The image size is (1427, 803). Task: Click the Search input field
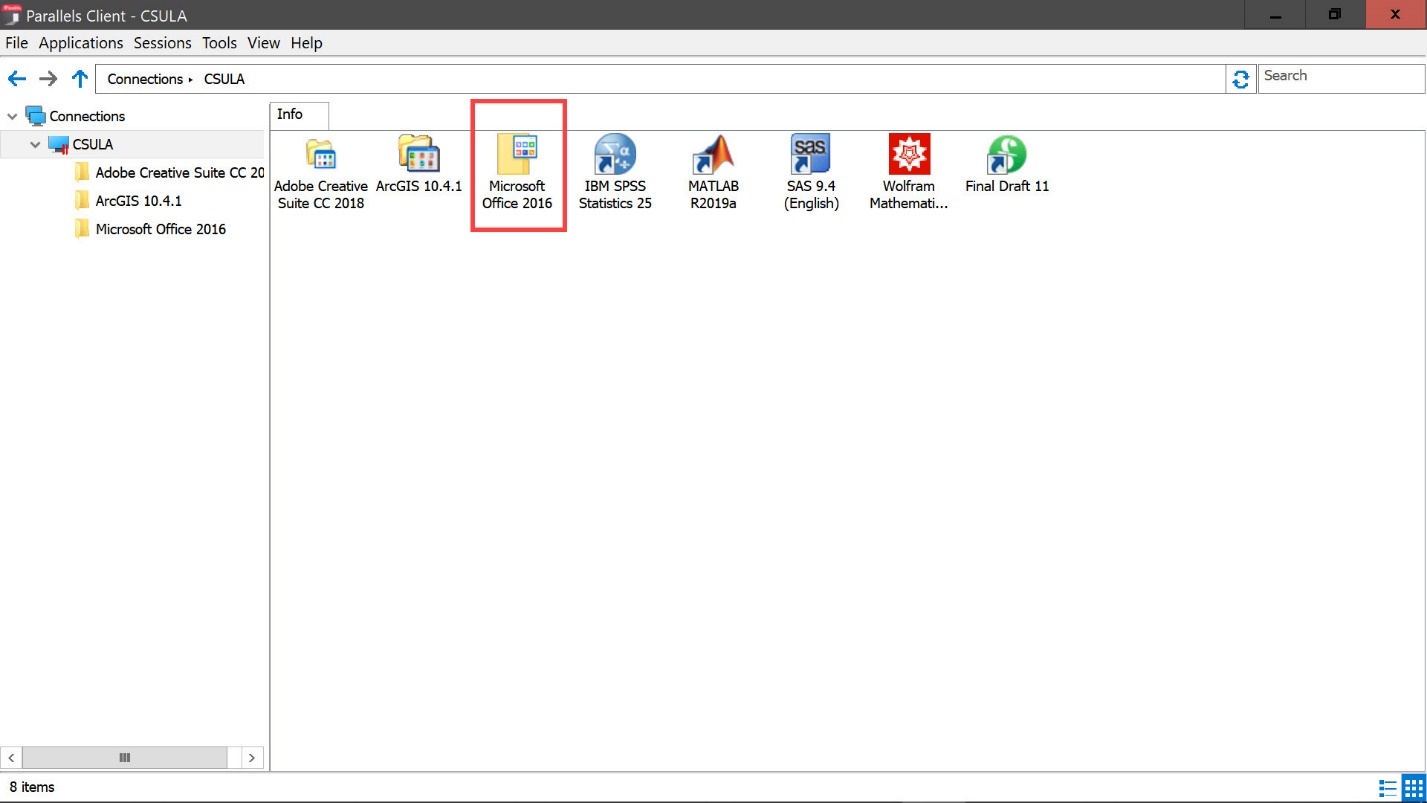pyautogui.click(x=1340, y=76)
